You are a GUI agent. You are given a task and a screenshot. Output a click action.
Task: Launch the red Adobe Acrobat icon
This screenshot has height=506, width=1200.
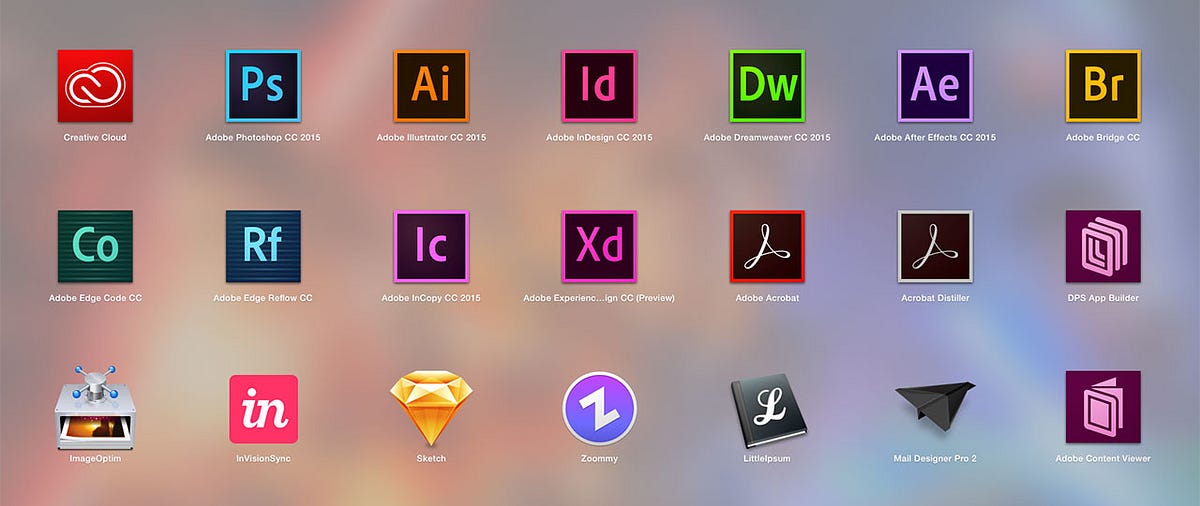(x=767, y=247)
